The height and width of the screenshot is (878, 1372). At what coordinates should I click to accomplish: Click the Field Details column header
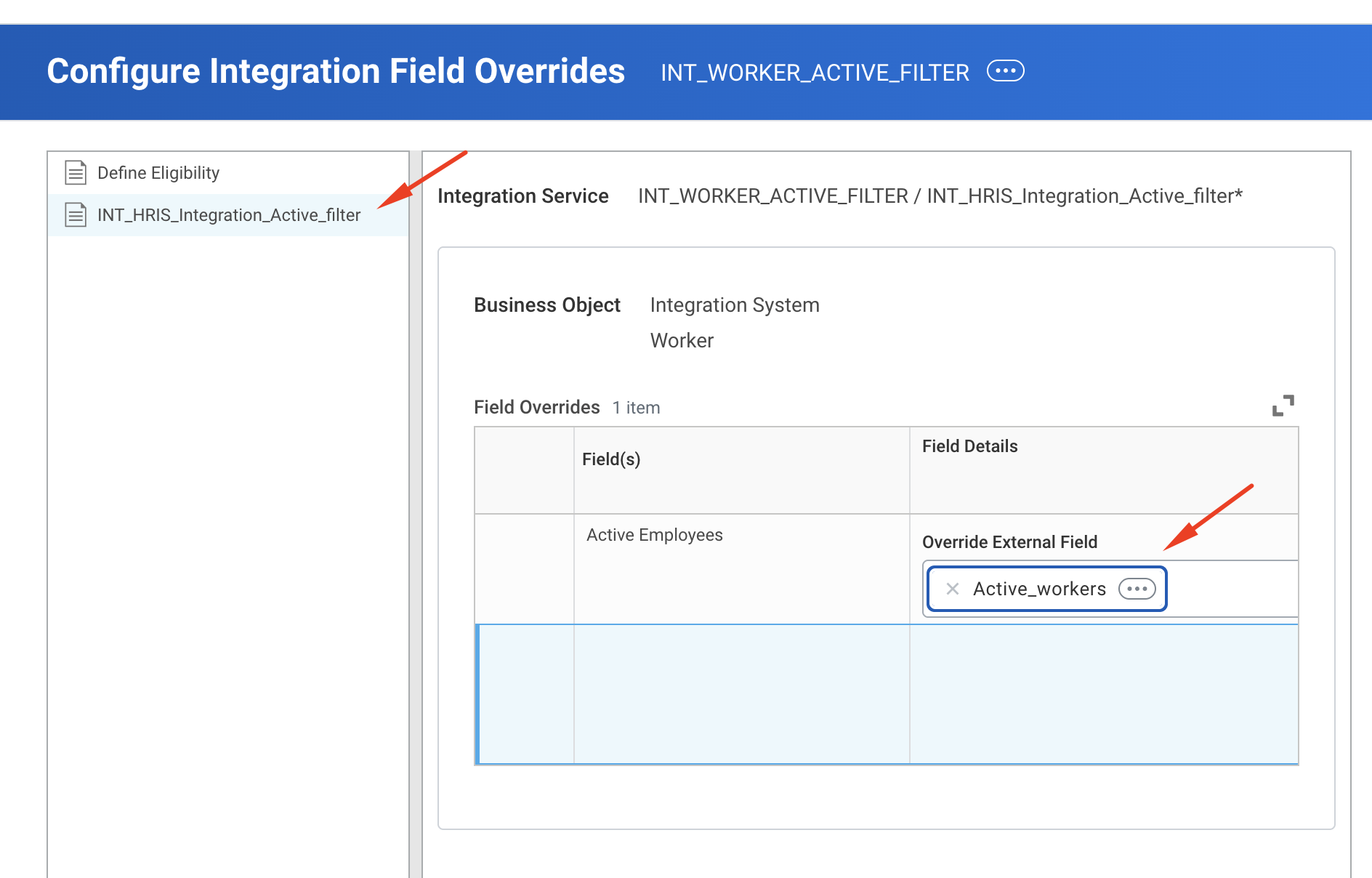pos(969,446)
